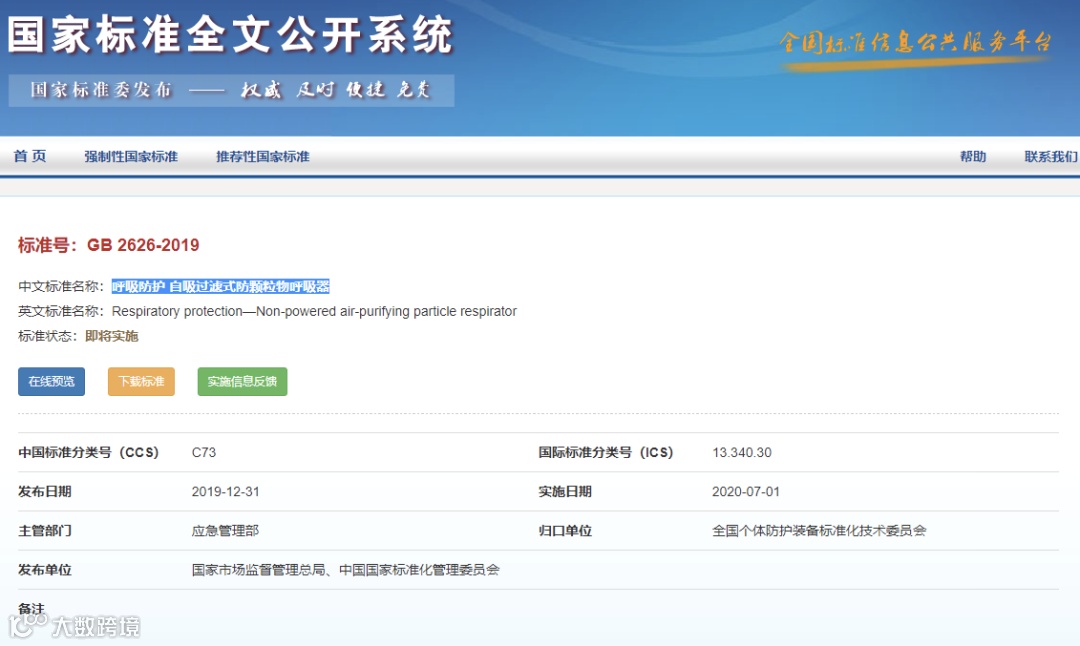Click the 中国标准分类号 (CCS) label
Screen dimensions: 1080x646
point(88,452)
